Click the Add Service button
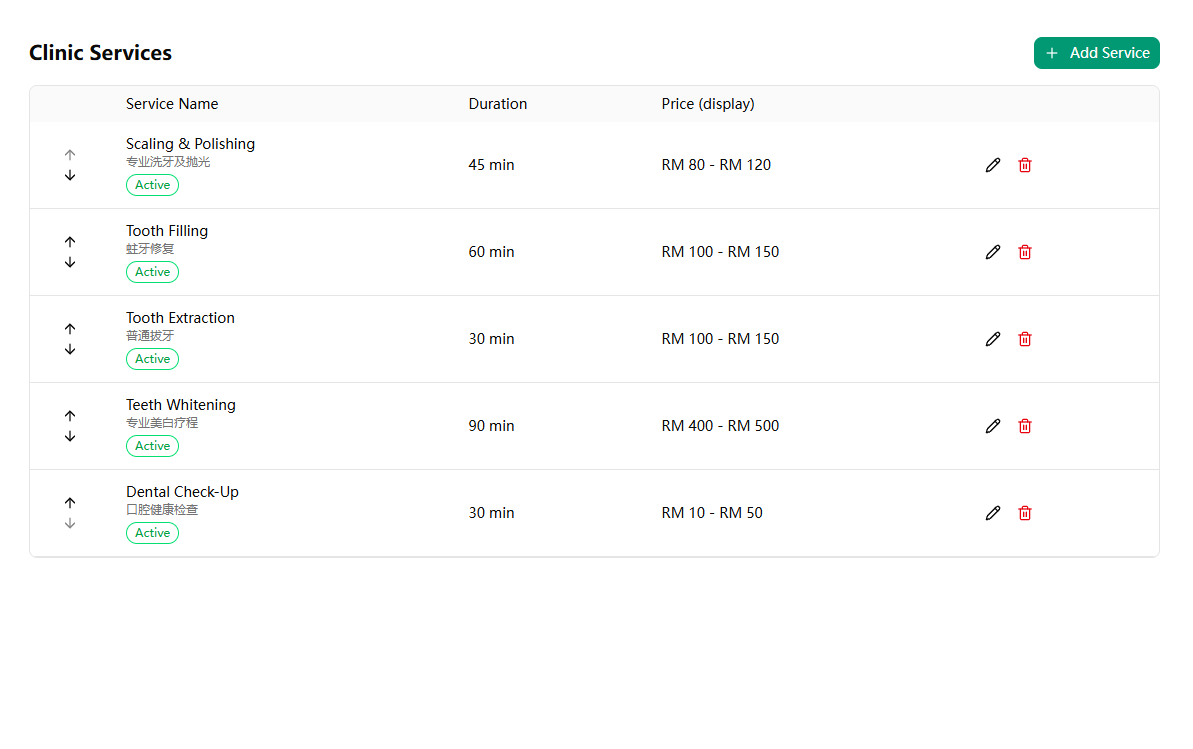 (1096, 53)
